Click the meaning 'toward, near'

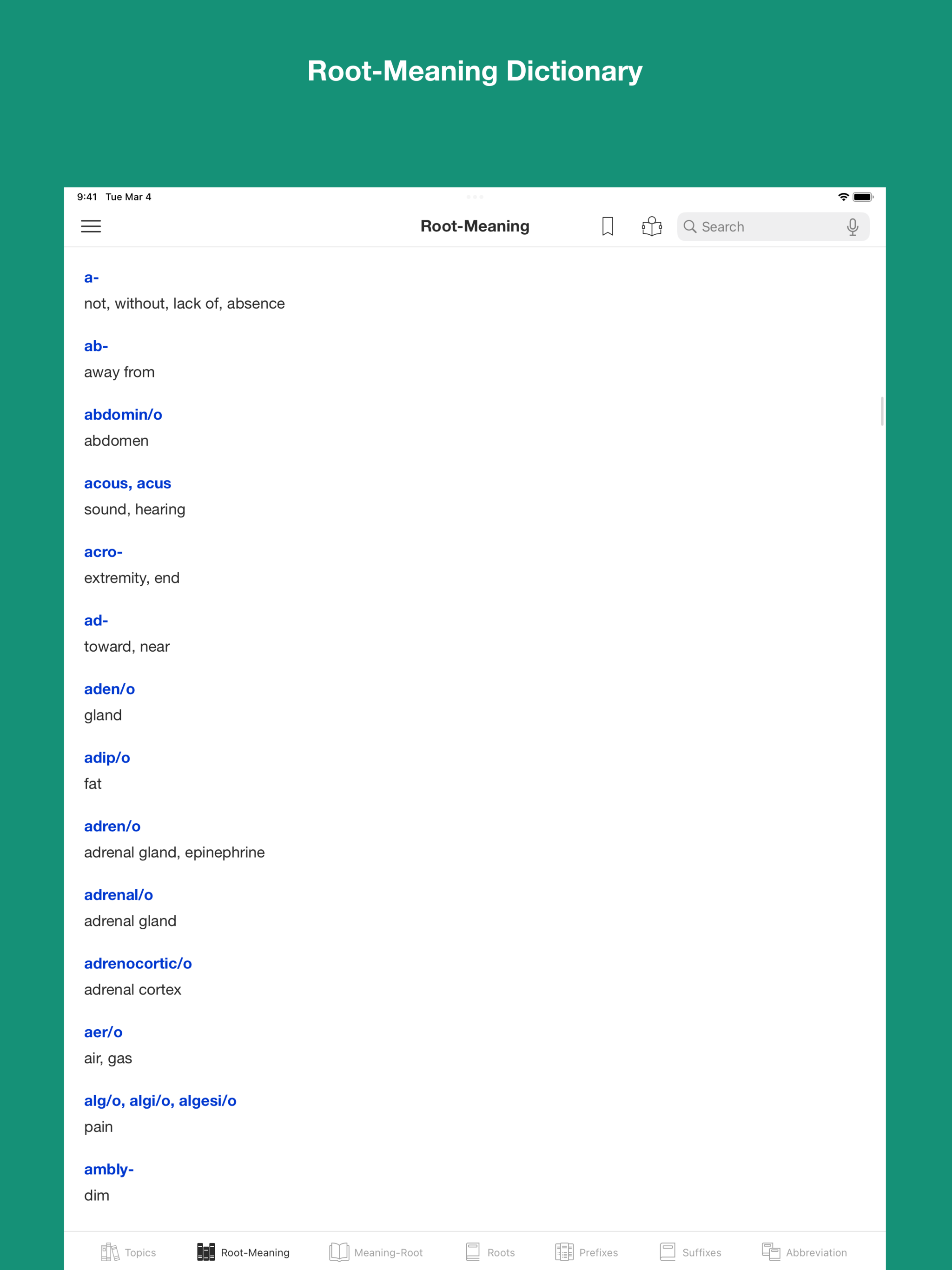pyautogui.click(x=127, y=647)
